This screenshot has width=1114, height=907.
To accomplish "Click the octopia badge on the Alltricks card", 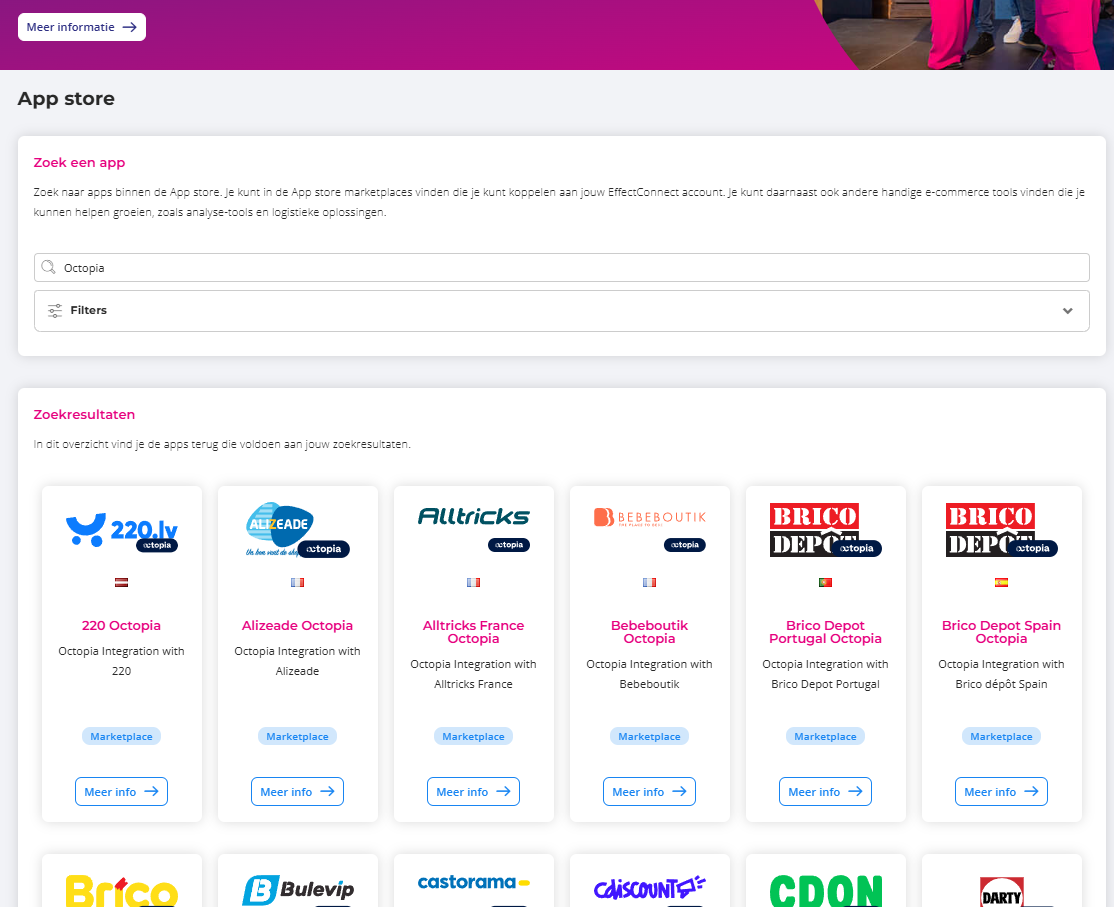I will coord(509,545).
